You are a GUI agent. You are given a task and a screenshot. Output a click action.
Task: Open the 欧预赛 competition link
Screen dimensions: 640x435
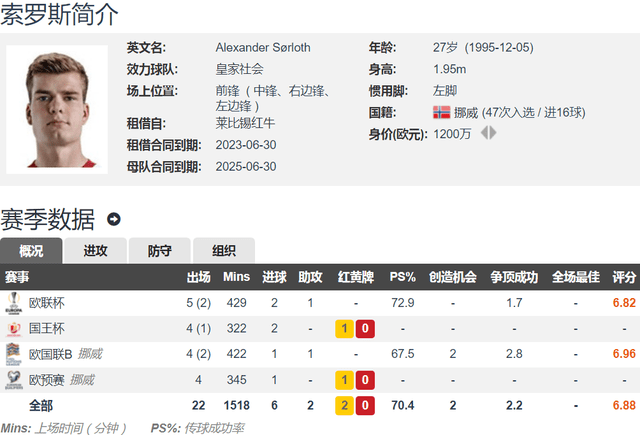[x=47, y=380]
